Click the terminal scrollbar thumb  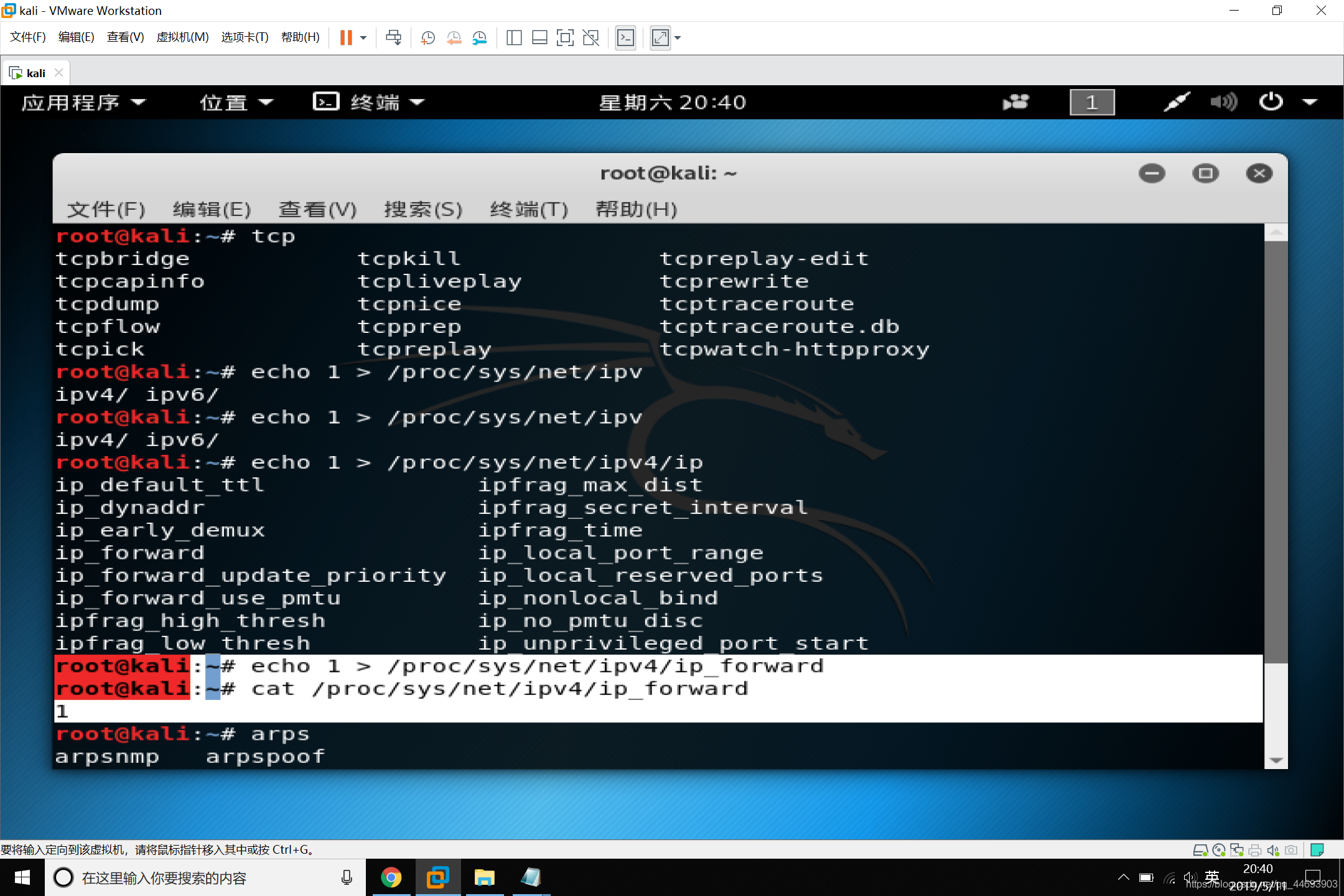click(1276, 452)
